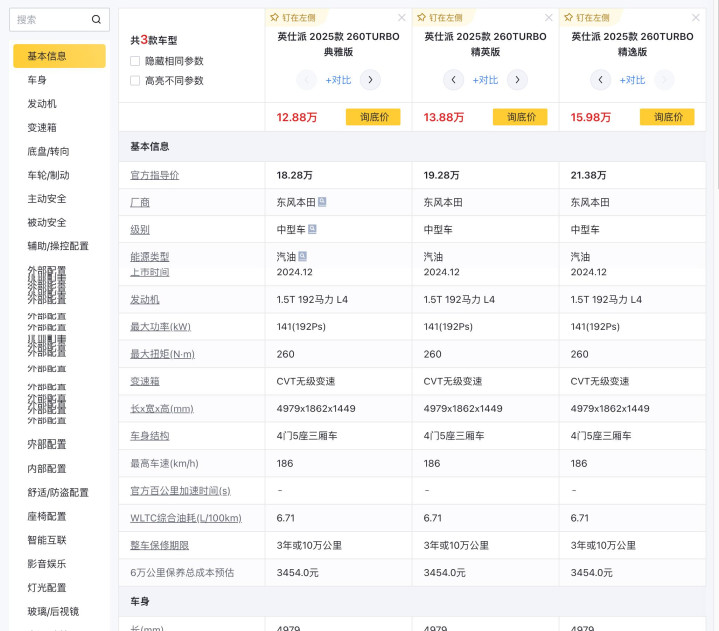The image size is (719, 631).
Task: Move the 典雅版 column right with arrow
Action: 370,80
